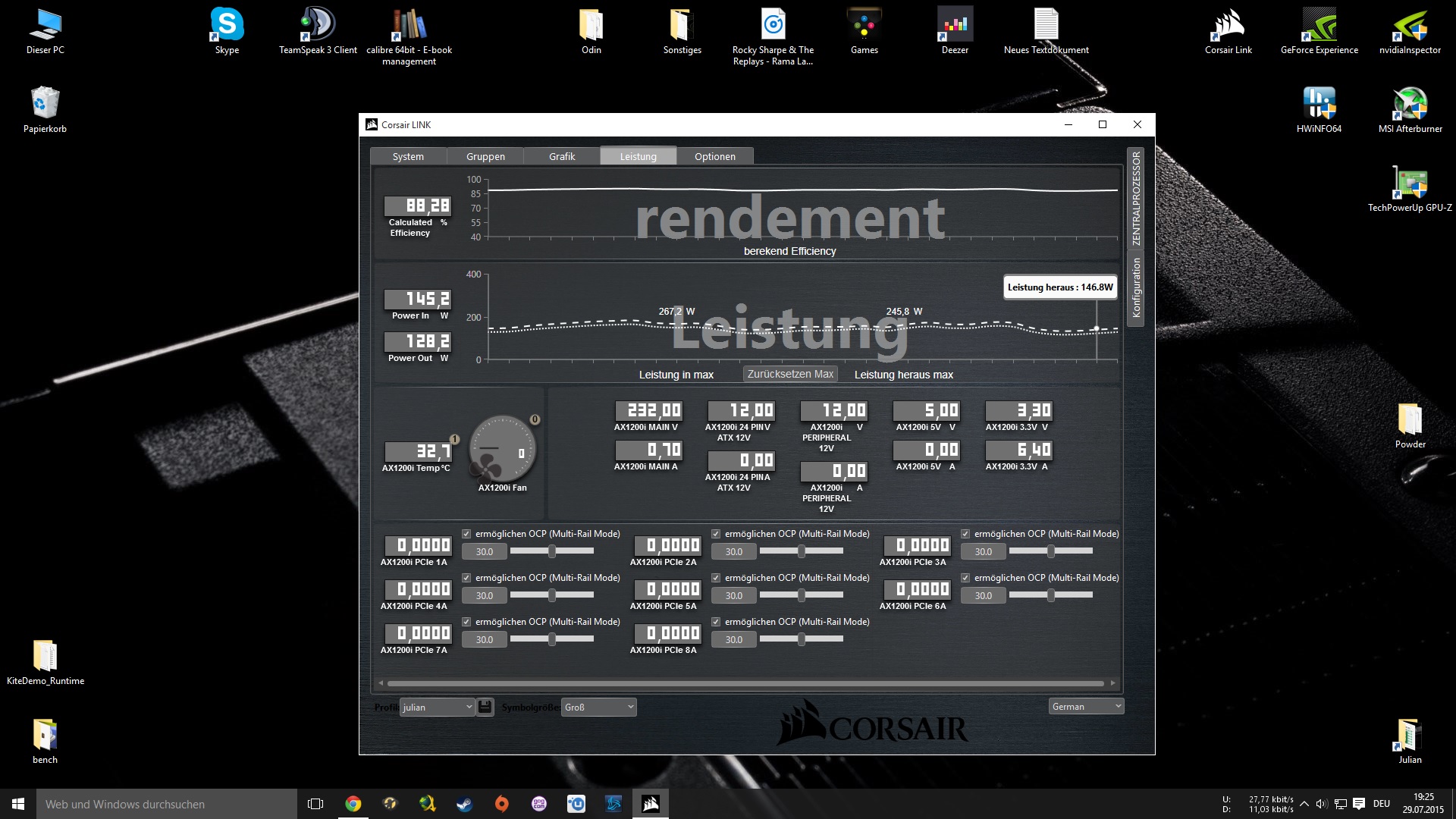Open Uplay from the taskbar
The height and width of the screenshot is (819, 1456).
pos(576,804)
